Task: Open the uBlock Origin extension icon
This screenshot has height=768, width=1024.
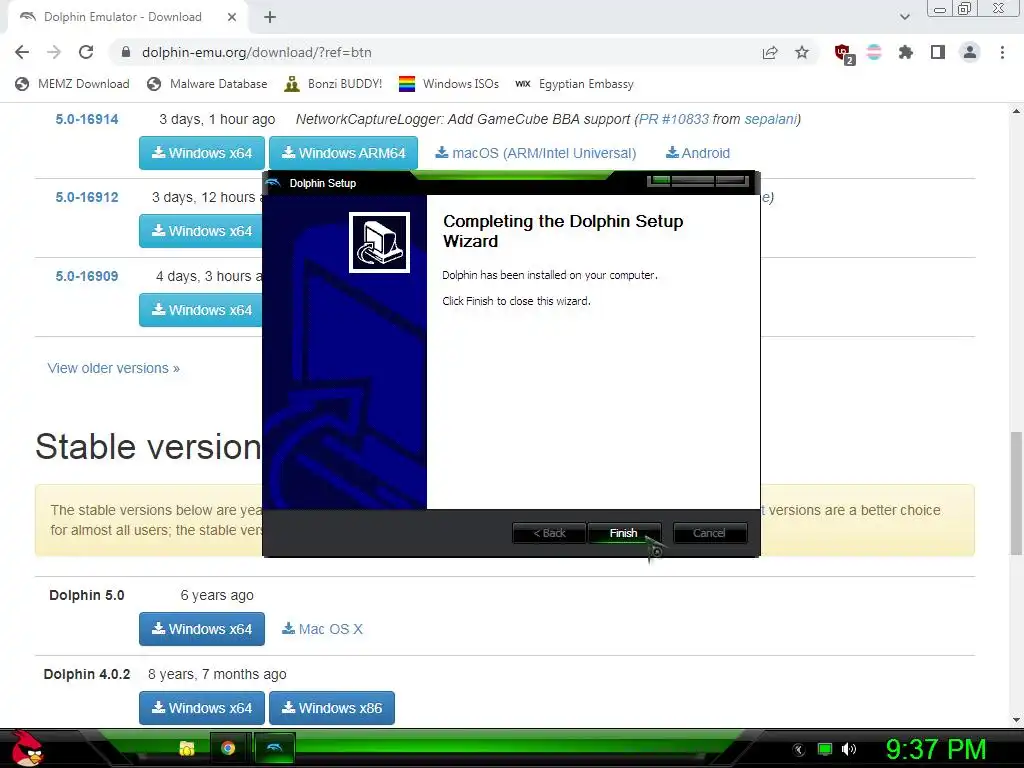Action: point(843,54)
